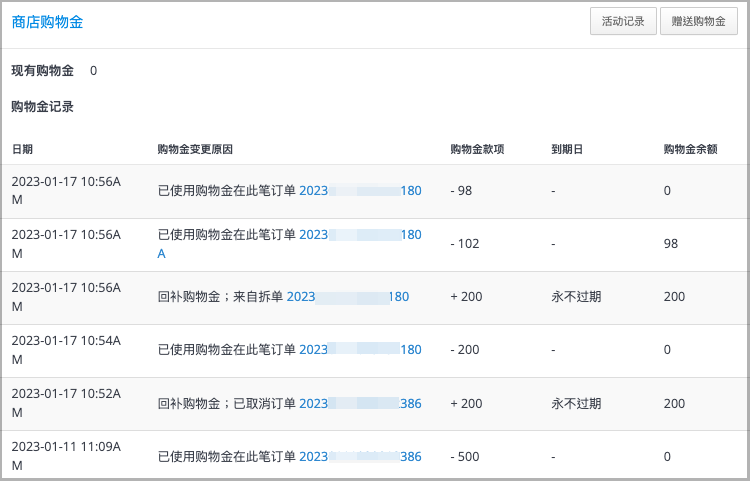This screenshot has width=750, height=481.
Task: Select the 2023-01-17 10:54AM date cell
Action: [66, 350]
